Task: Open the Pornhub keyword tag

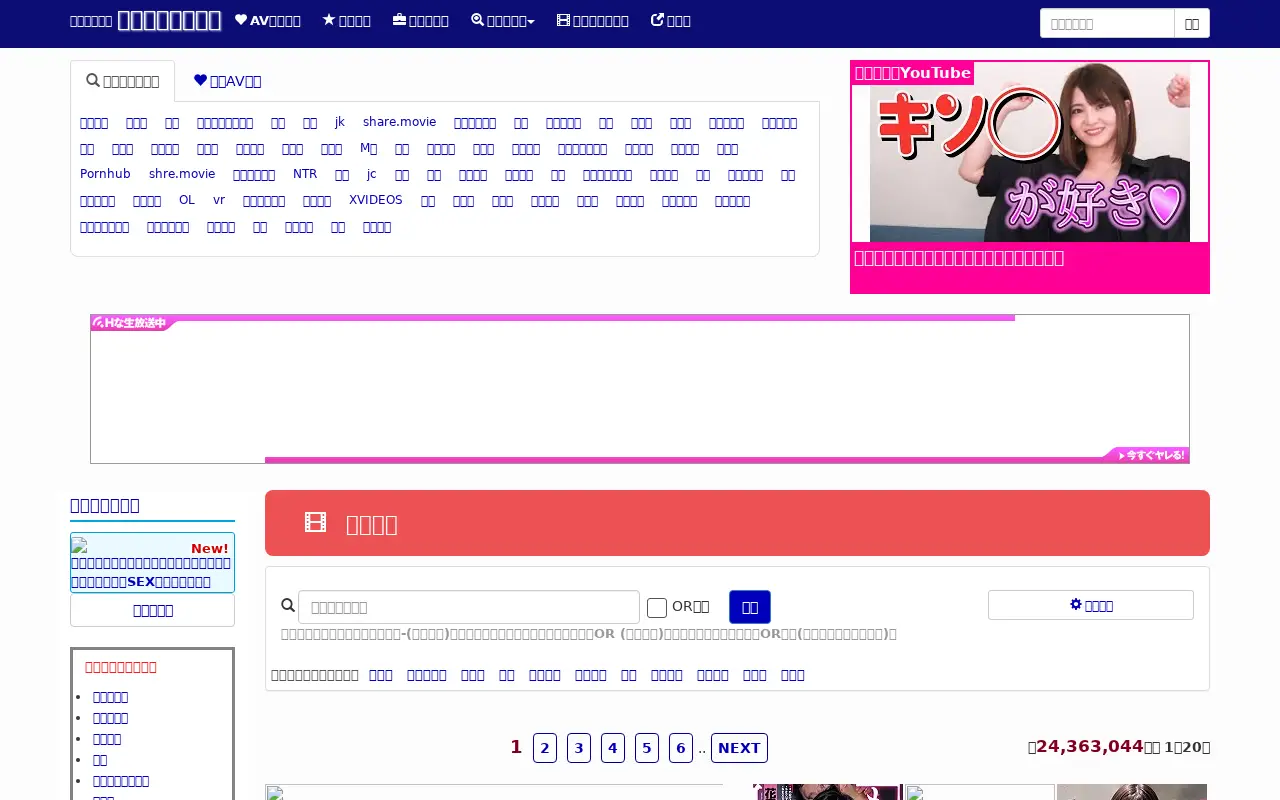Action: (105, 174)
